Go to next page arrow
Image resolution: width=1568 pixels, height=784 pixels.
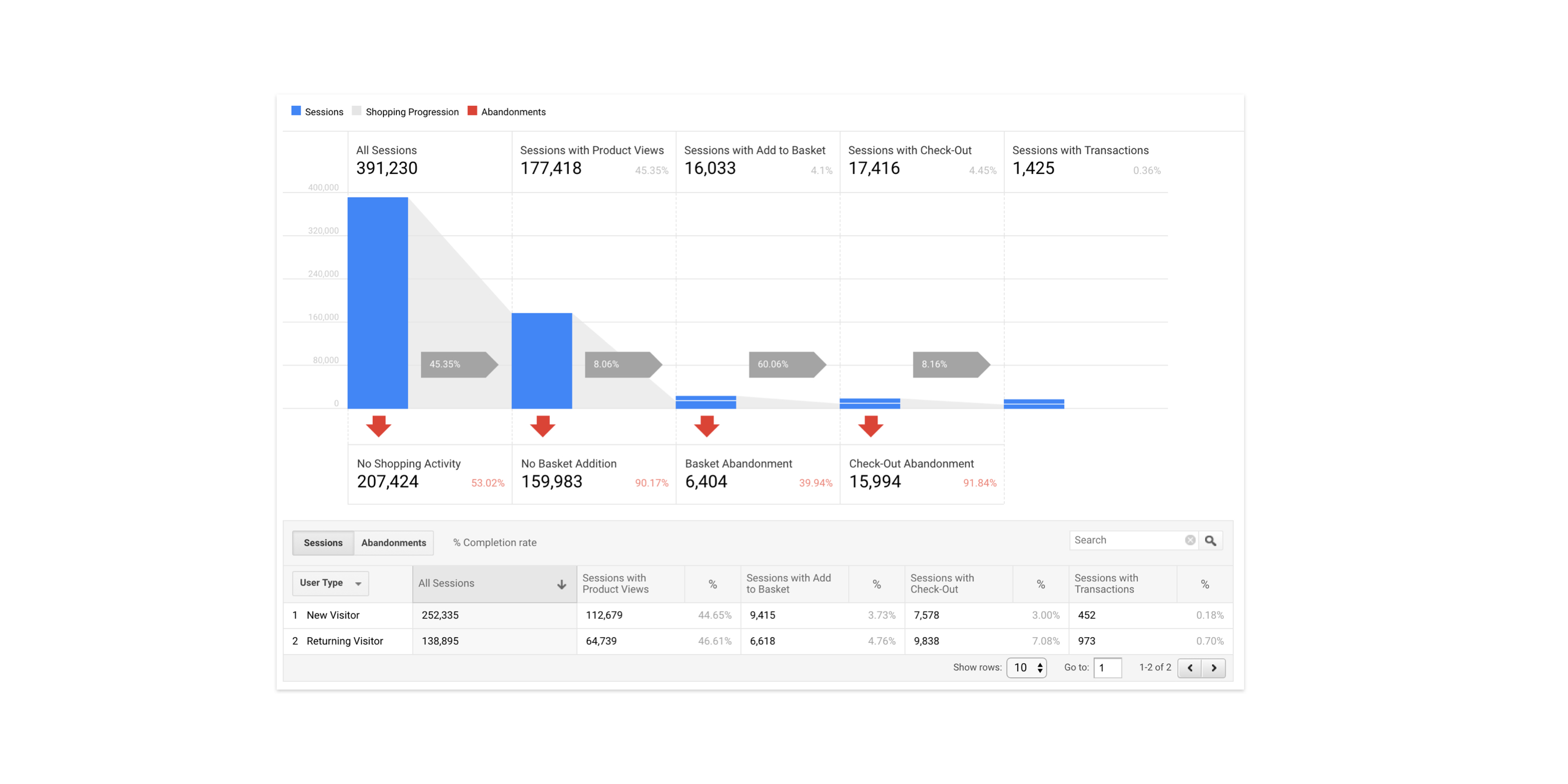coord(1214,668)
